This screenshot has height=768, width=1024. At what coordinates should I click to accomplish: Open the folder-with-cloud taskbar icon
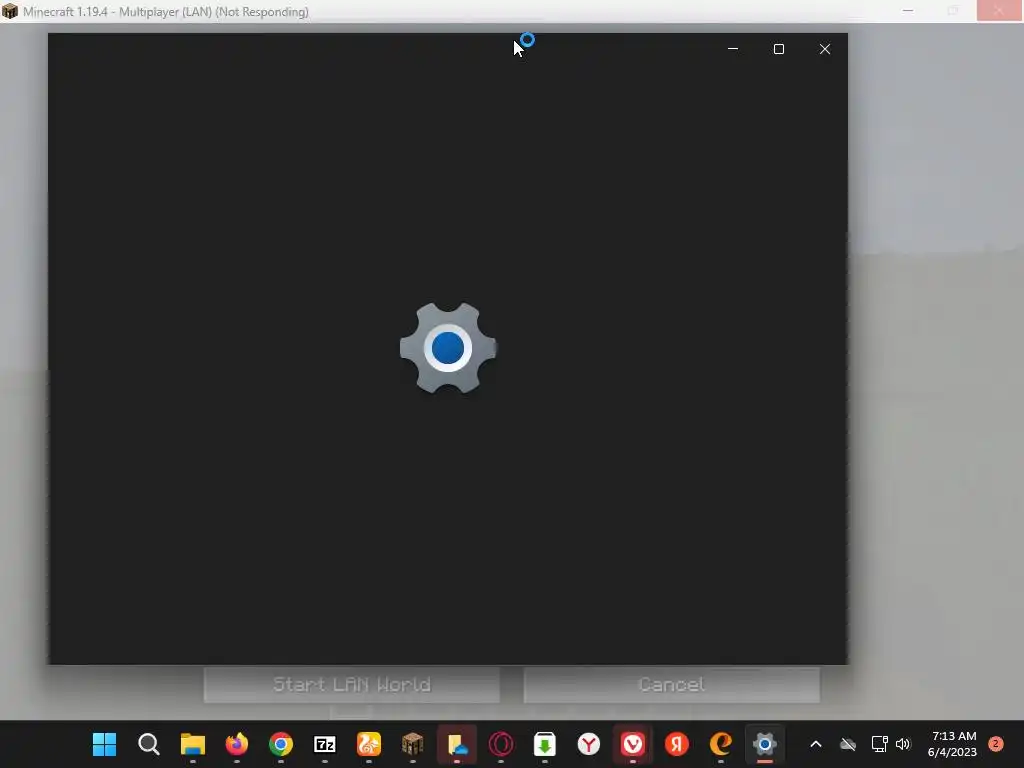(x=456, y=744)
